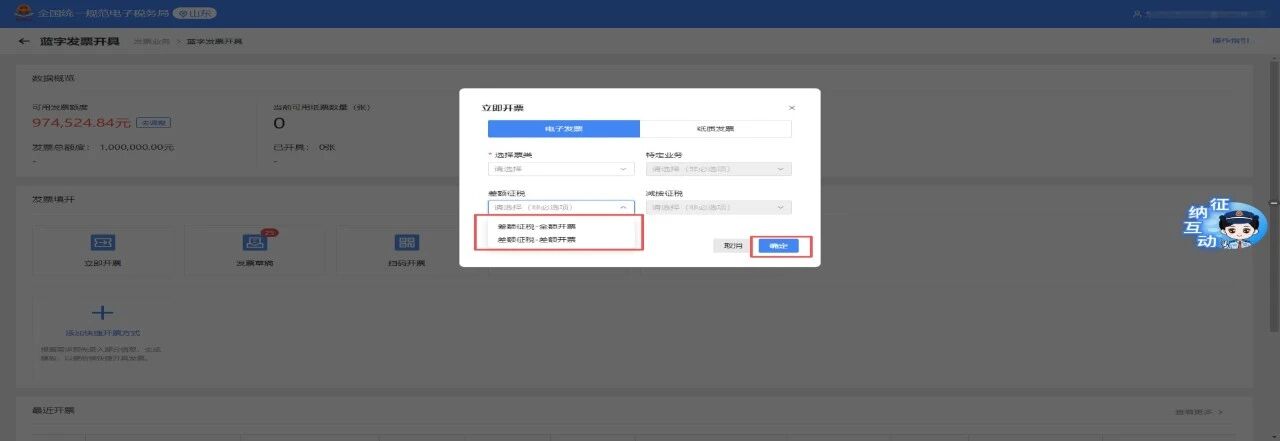Click the 取消 cancel button
Viewport: 1280px width, 441px height.
(733, 246)
